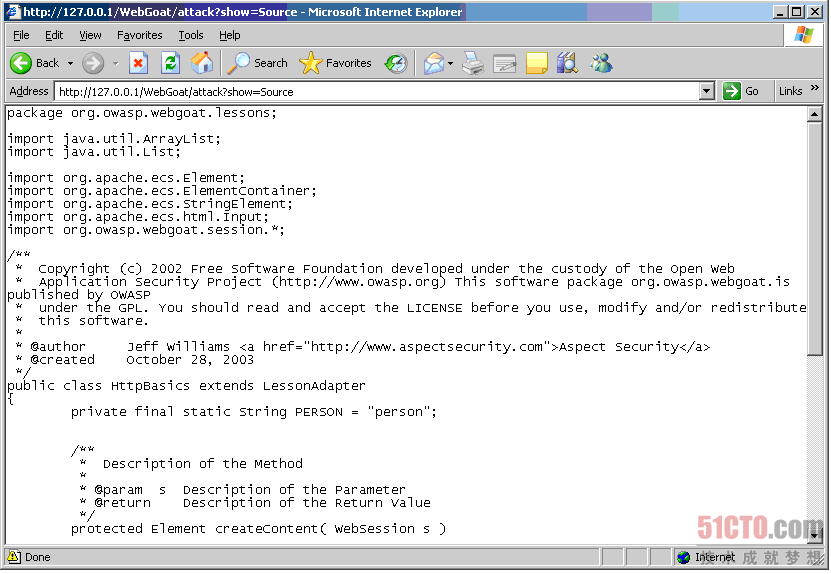Click the warning icon in status bar
The image size is (831, 574).
14,557
